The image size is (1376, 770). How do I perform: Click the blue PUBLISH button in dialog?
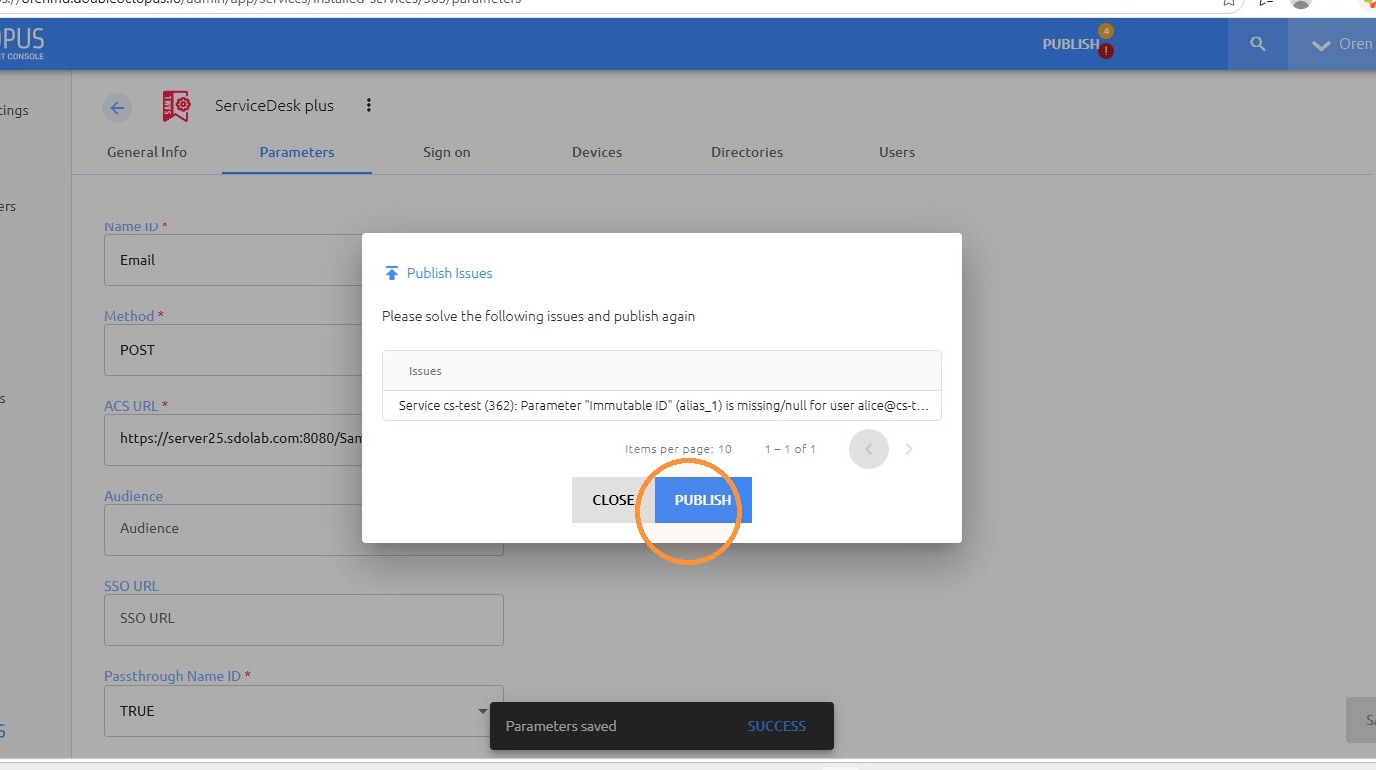pyautogui.click(x=703, y=500)
